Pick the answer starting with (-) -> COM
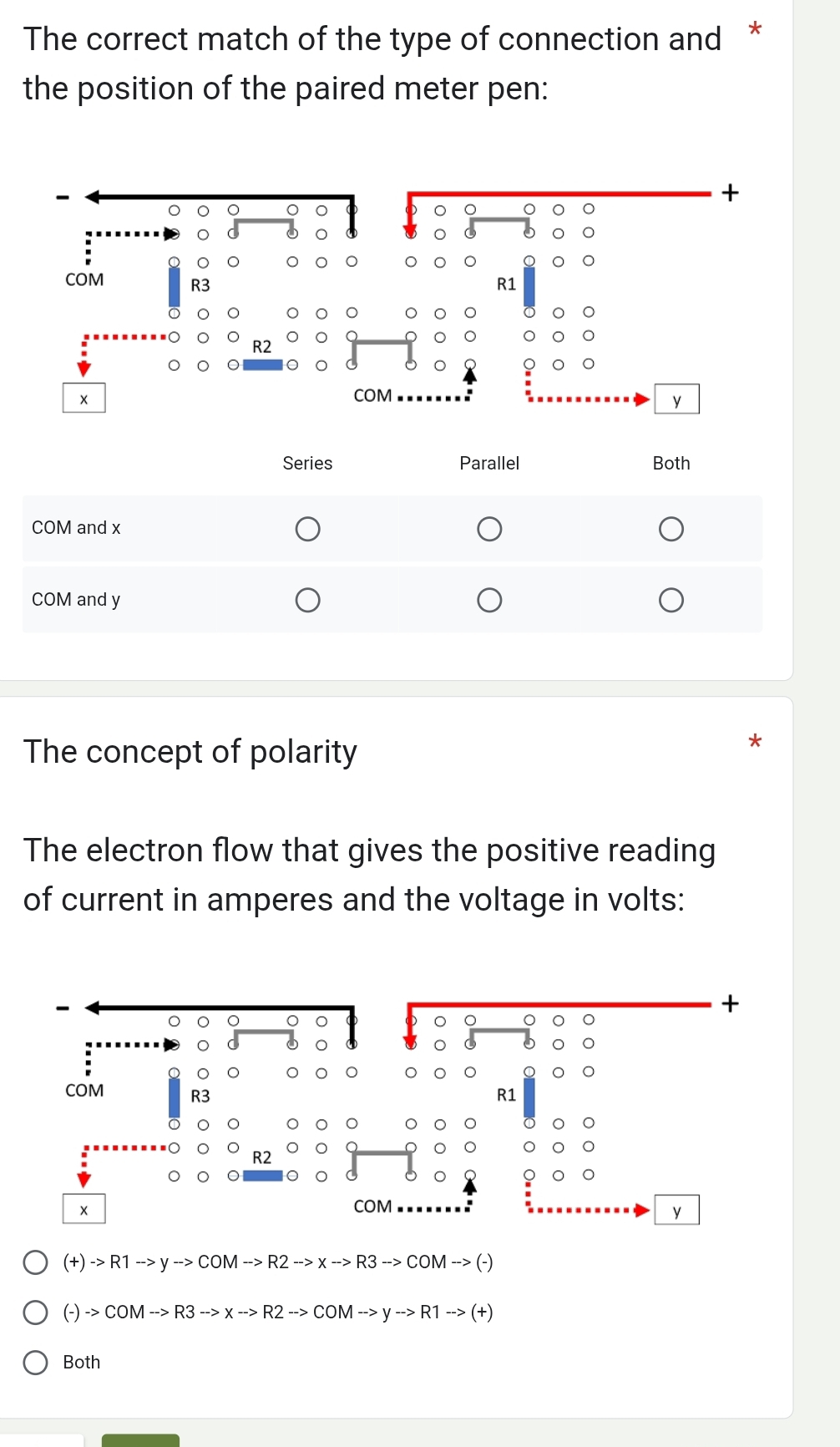Image resolution: width=840 pixels, height=1447 pixels. pyautogui.click(x=35, y=1312)
